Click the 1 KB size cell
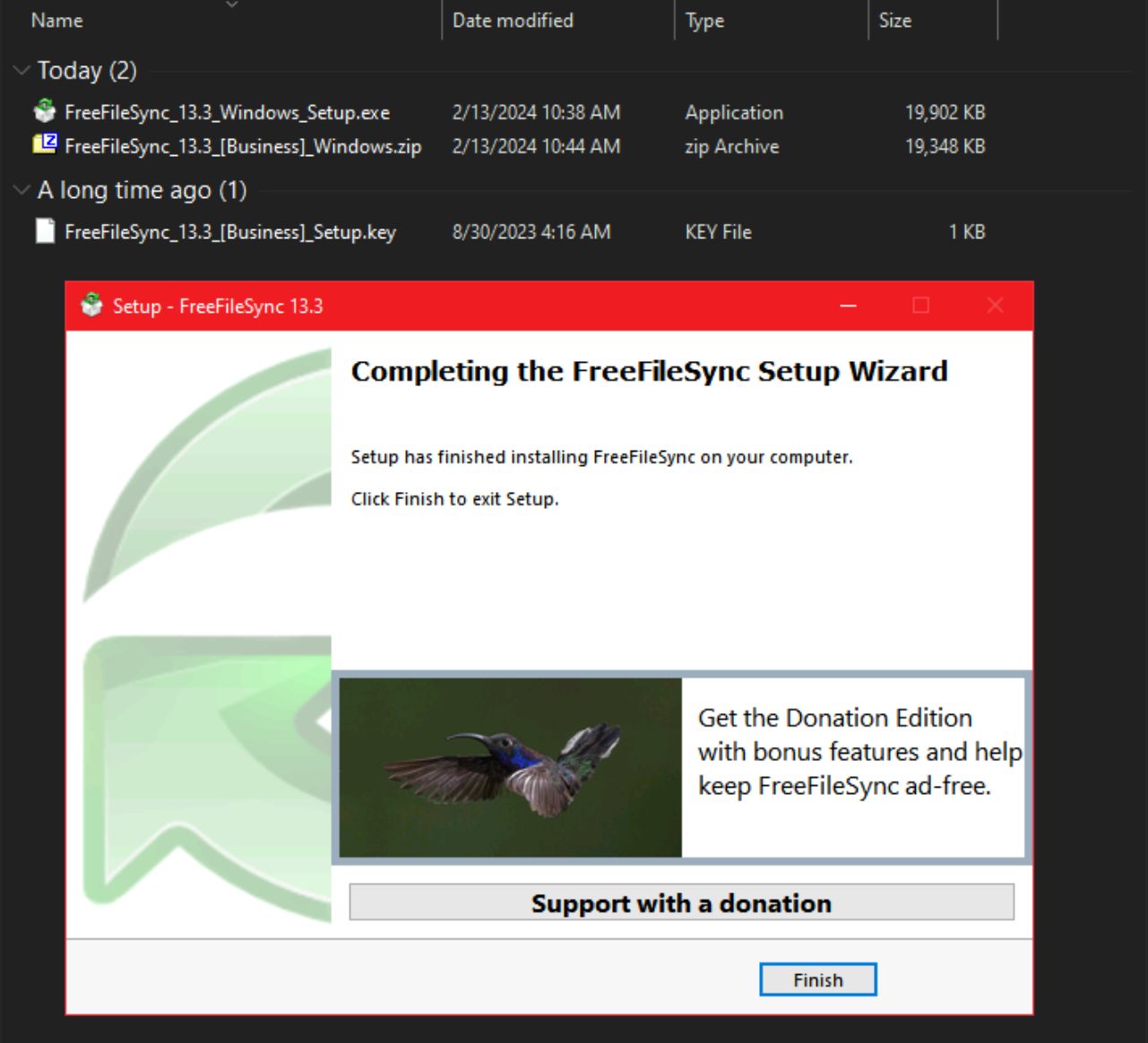 [x=967, y=232]
